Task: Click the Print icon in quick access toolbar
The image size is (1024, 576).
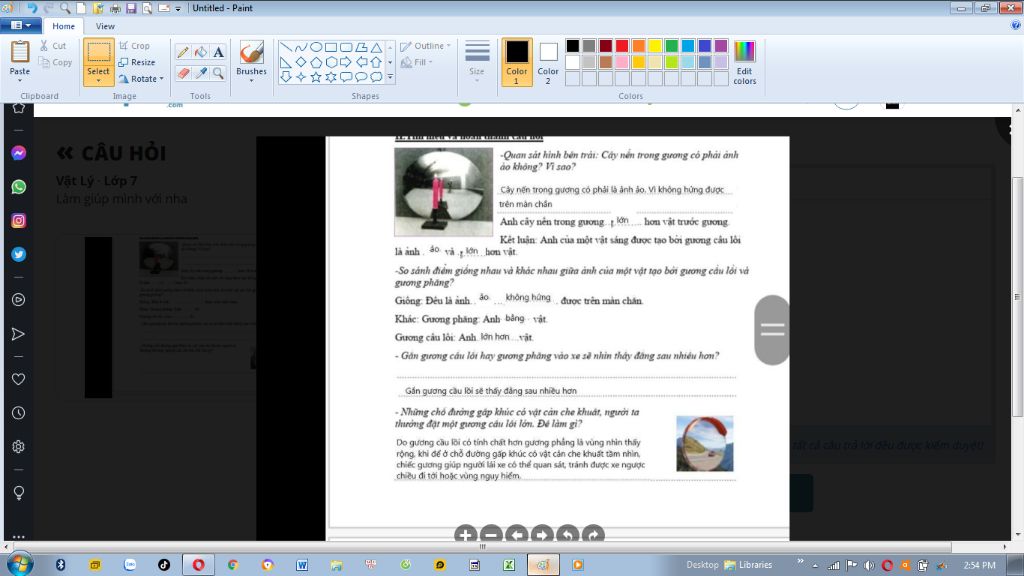Action: [115, 8]
